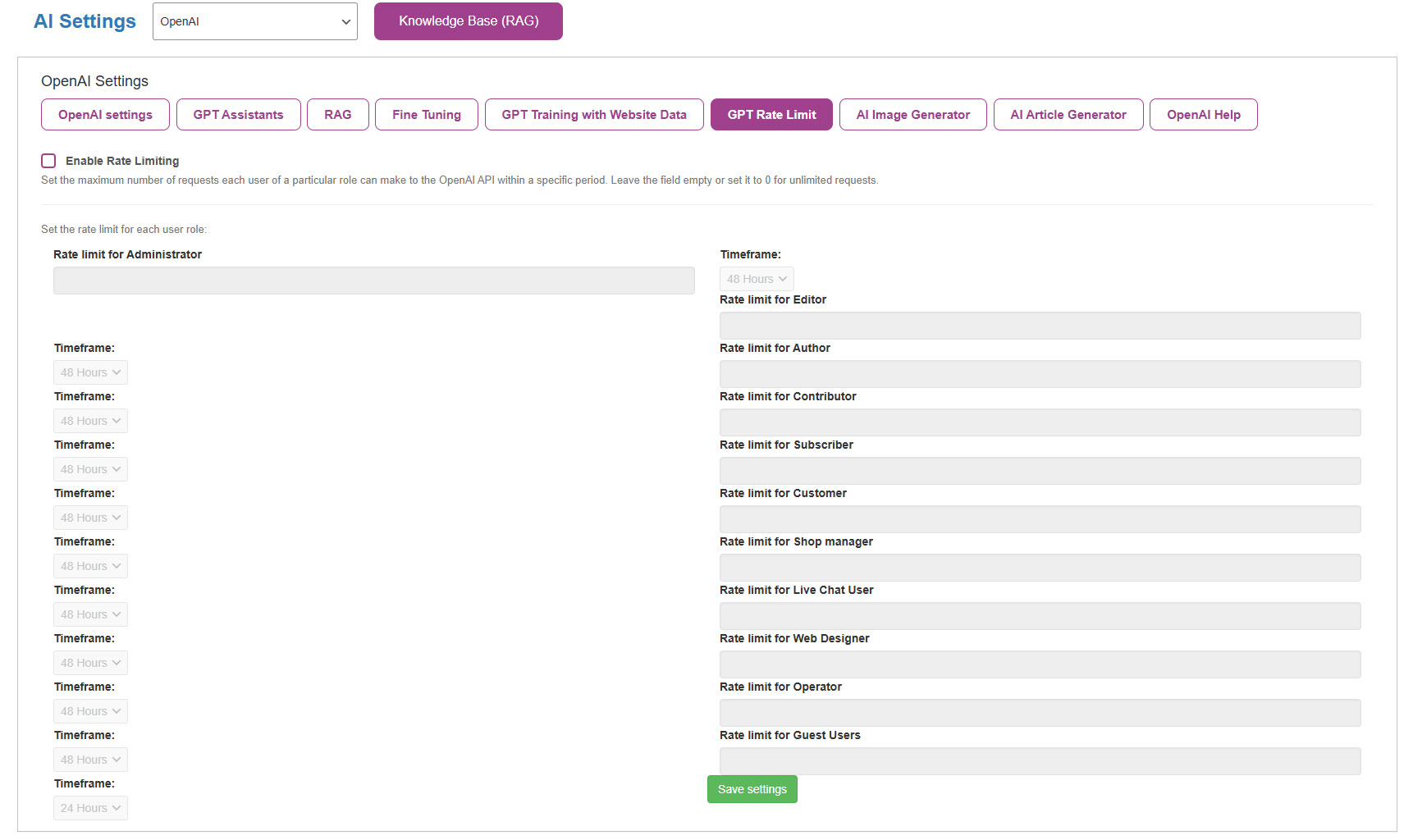Open the GPT Assistants tab
Screen dimensions: 1413x840
point(238,115)
